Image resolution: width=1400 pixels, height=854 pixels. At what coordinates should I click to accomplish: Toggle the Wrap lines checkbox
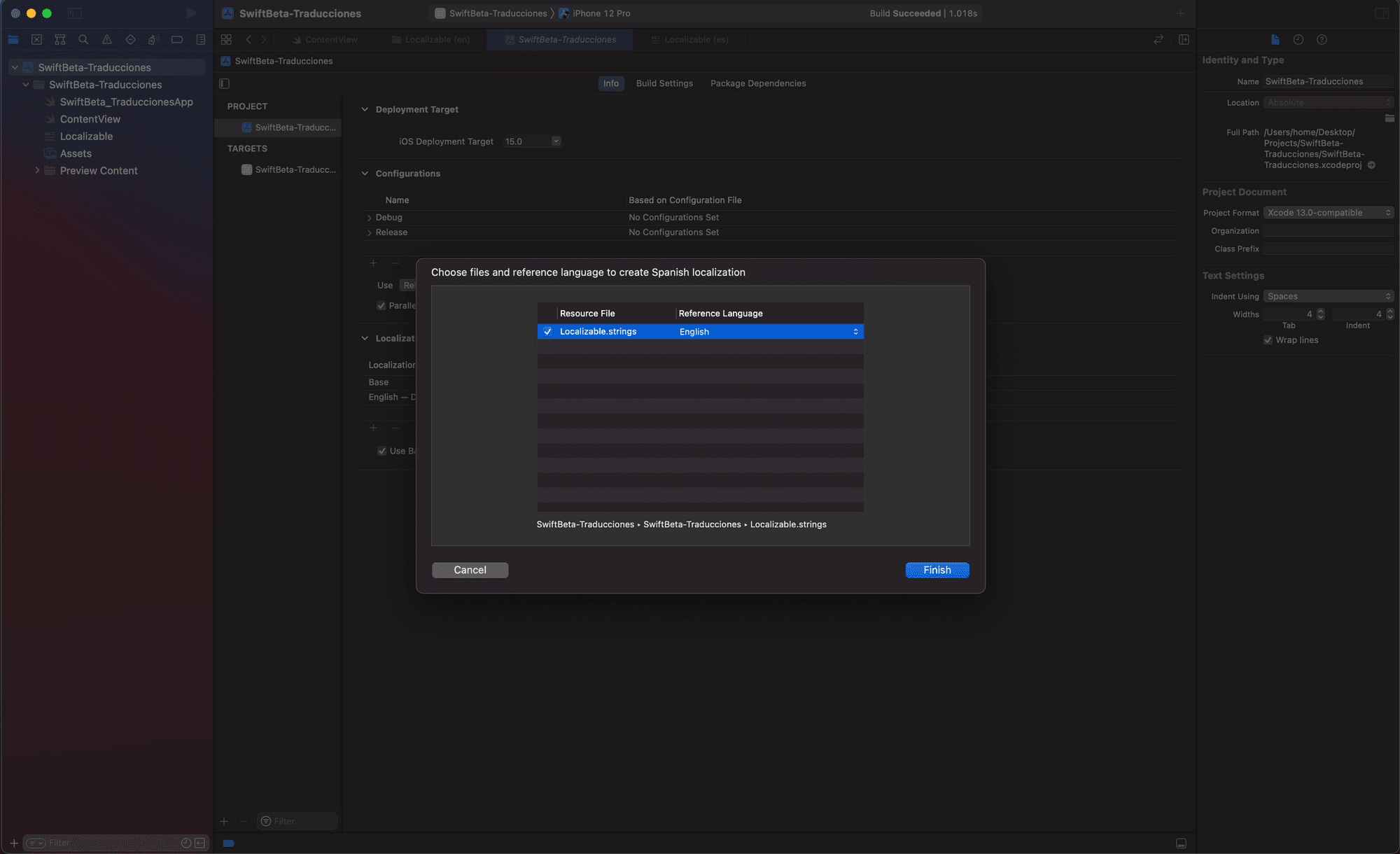[x=1268, y=340]
